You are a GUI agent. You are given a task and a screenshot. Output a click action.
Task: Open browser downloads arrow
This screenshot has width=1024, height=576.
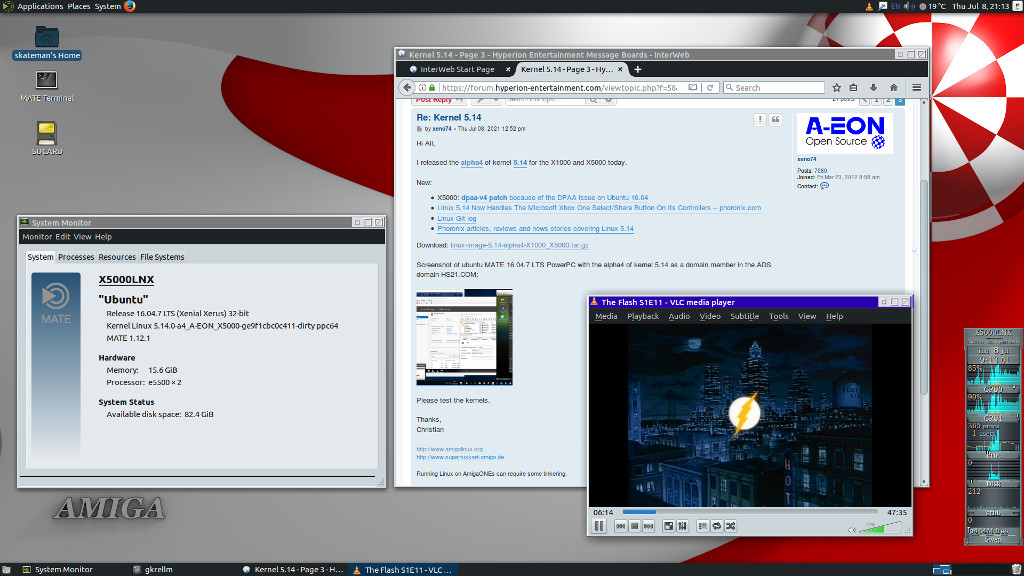coord(873,88)
